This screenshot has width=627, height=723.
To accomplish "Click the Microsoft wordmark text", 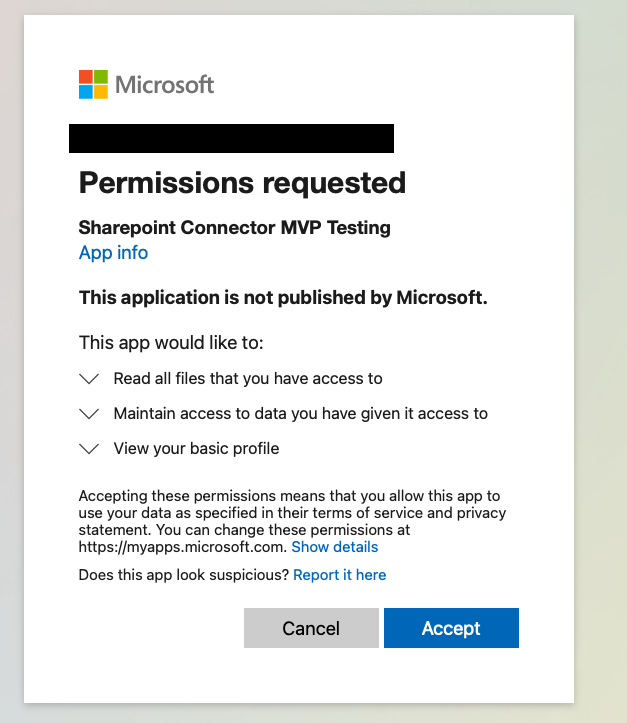I will [x=165, y=84].
